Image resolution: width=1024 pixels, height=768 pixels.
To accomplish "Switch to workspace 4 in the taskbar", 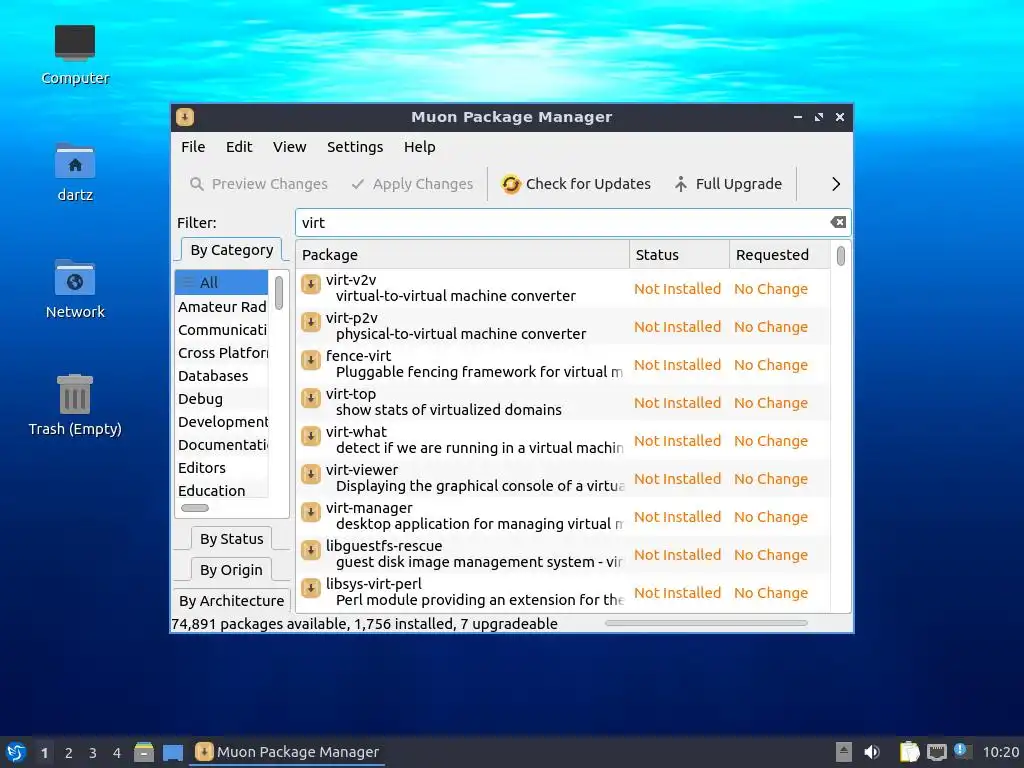I will tap(116, 753).
